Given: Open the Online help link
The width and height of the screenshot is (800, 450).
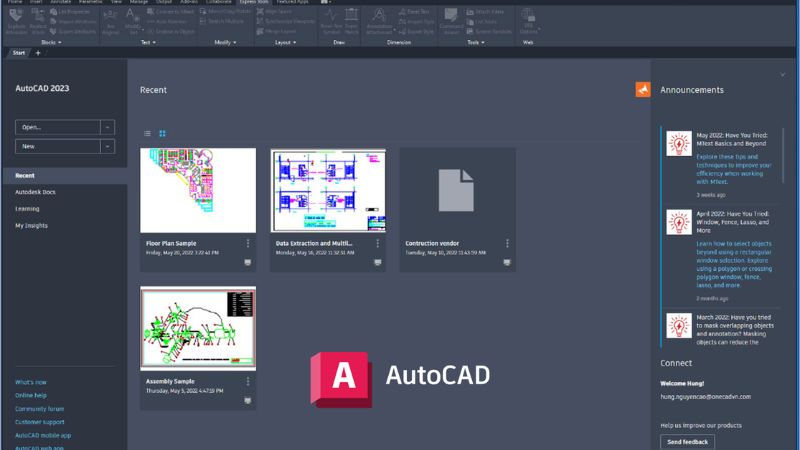Looking at the screenshot, I should 31,395.
